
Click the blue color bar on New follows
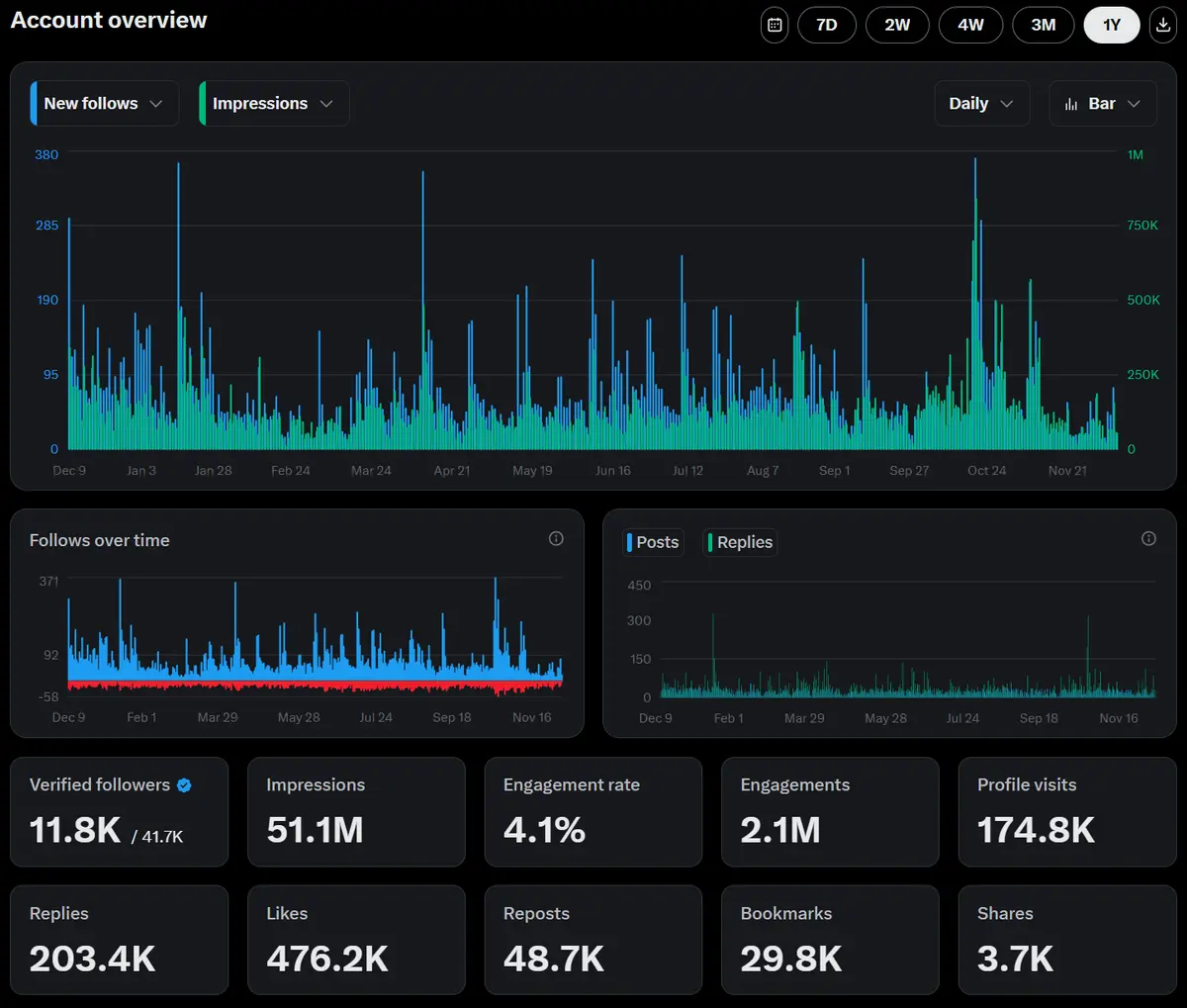(34, 104)
